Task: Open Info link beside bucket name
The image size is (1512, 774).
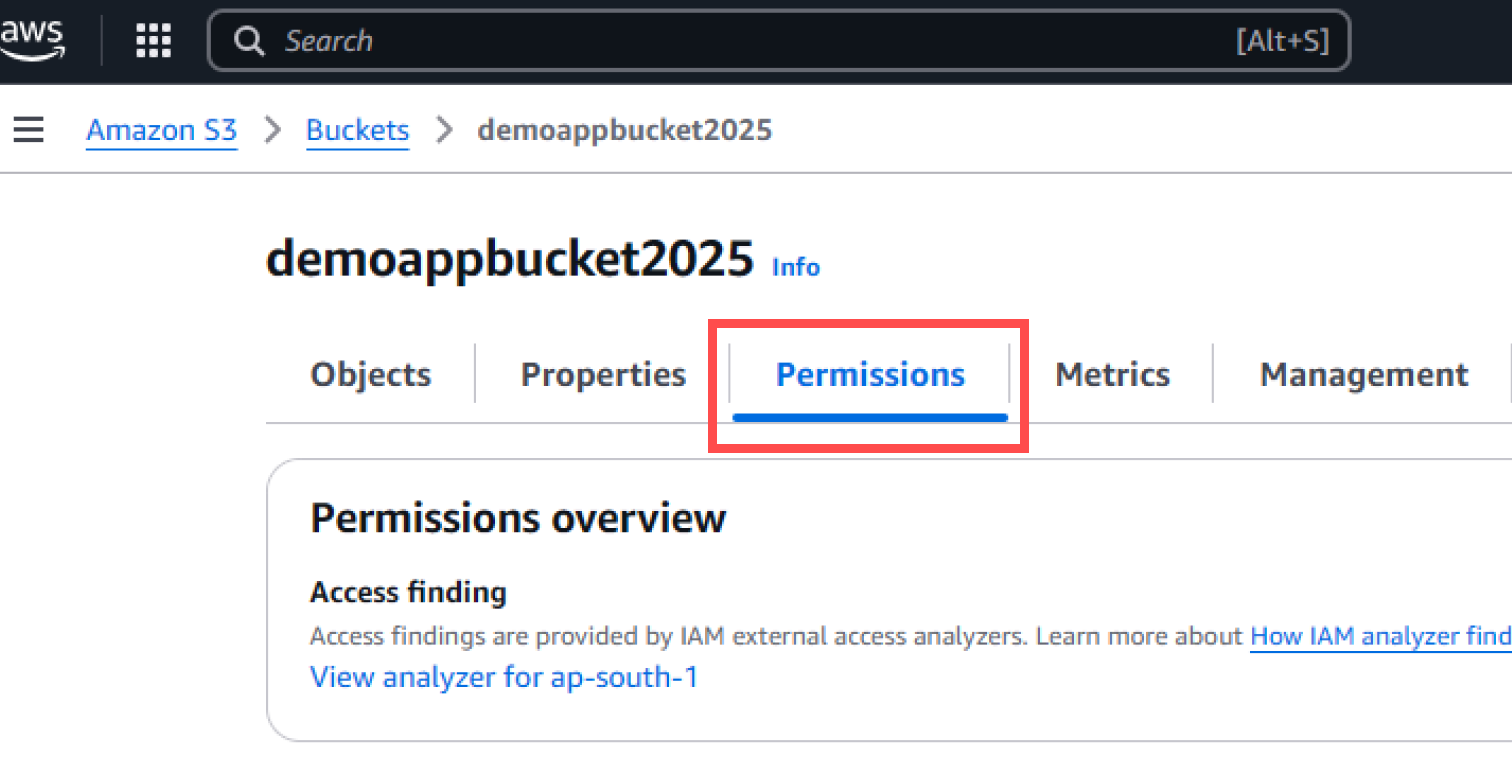Action: [796, 267]
